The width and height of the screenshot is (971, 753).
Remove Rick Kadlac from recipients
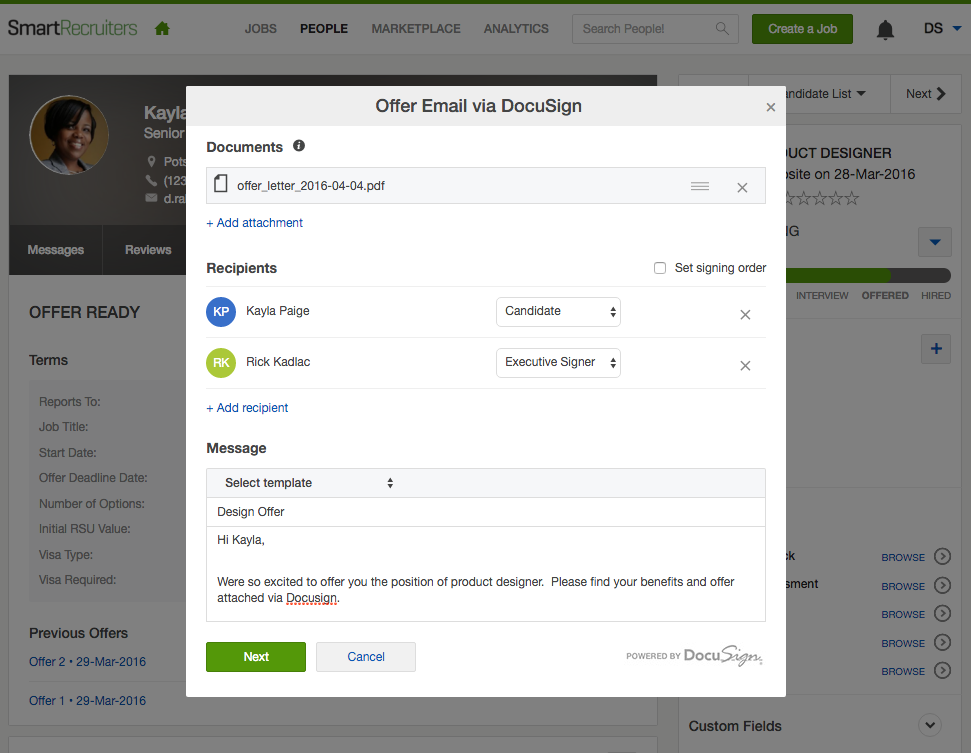[x=745, y=365]
